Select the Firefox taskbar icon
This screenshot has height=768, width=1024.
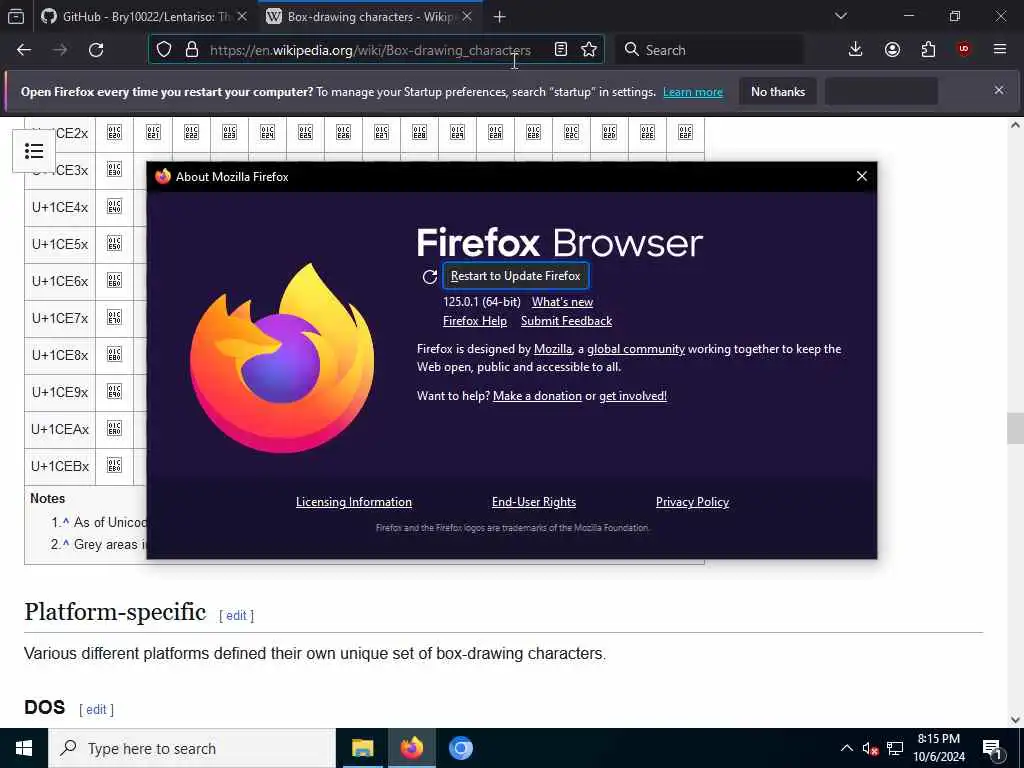tap(412, 748)
